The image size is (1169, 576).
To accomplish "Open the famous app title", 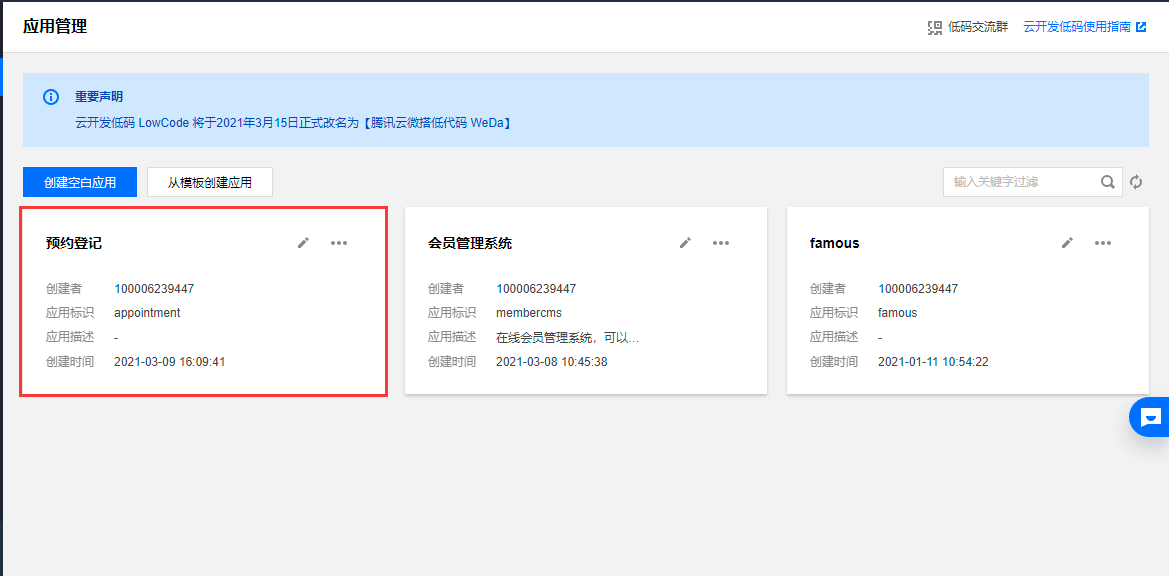I will point(834,243).
